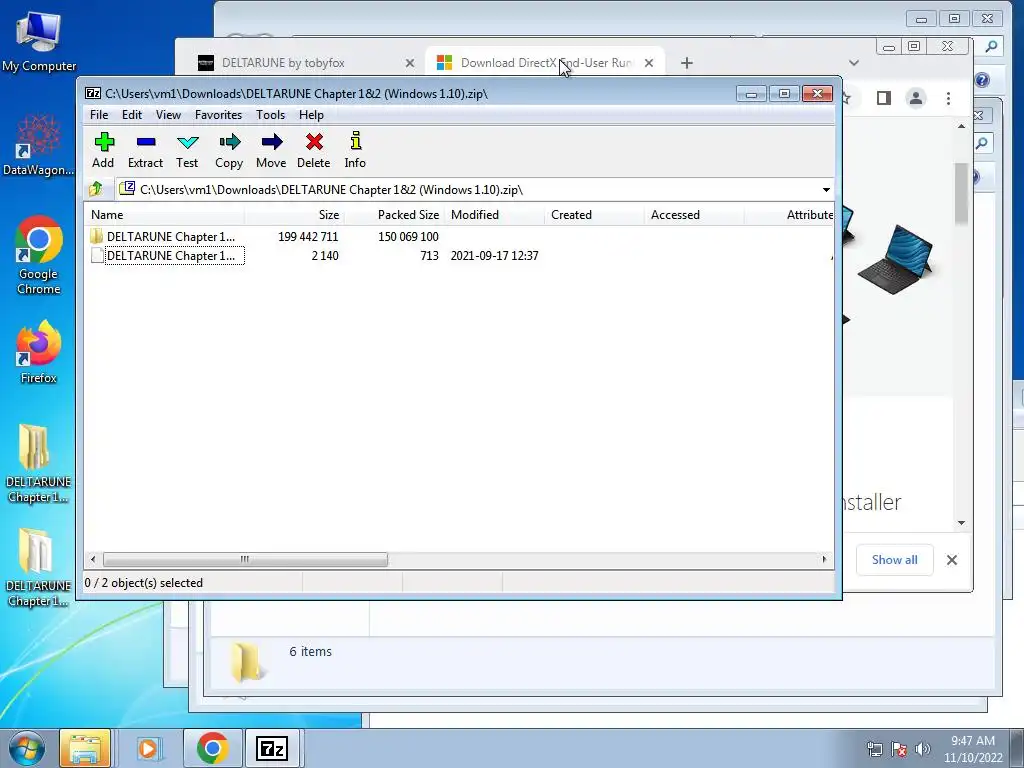Viewport: 1024px width, 768px height.
Task: Open Windows Media Player from the taskbar
Action: (x=148, y=748)
